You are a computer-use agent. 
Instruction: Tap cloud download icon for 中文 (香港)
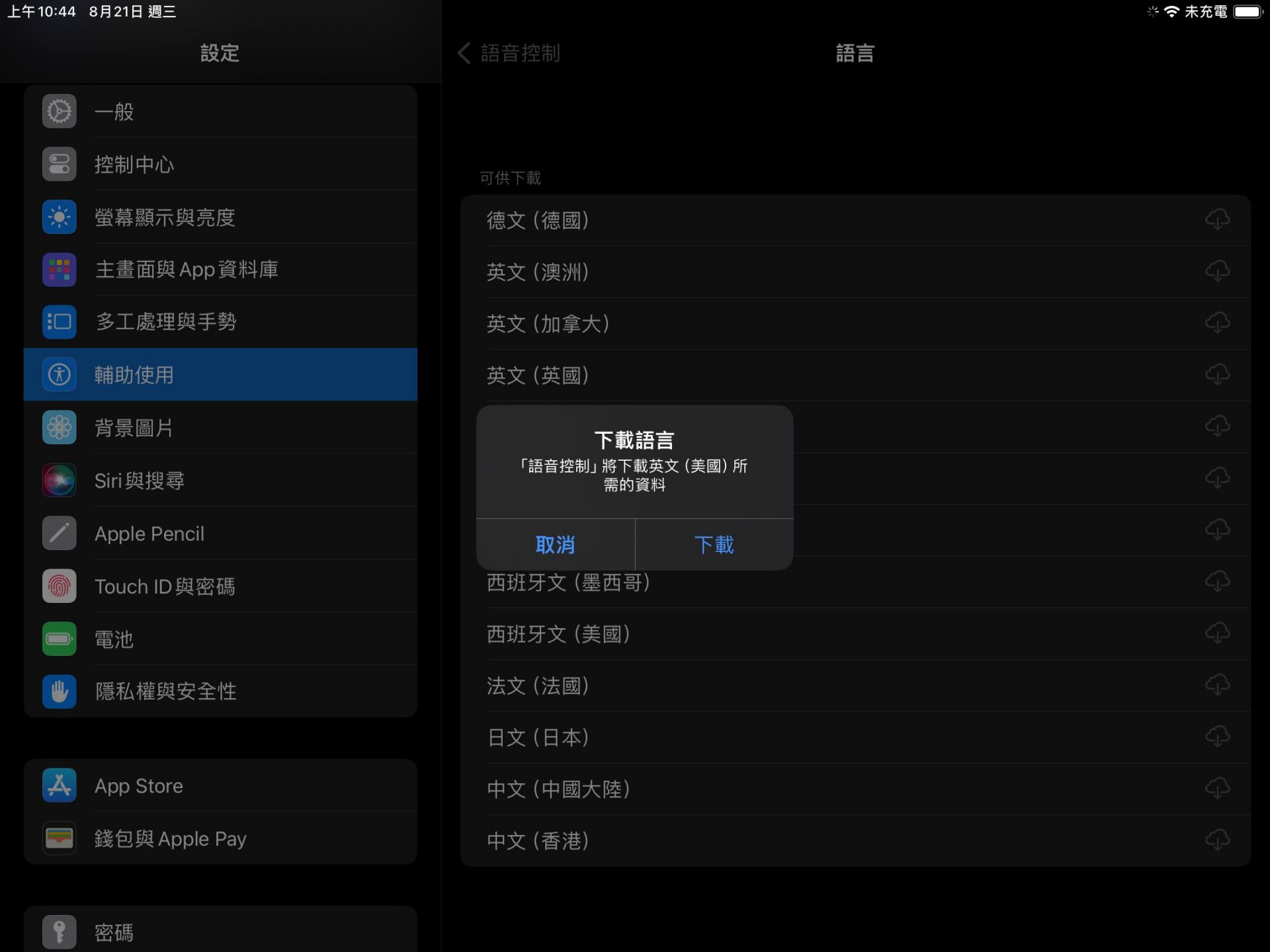tap(1217, 840)
